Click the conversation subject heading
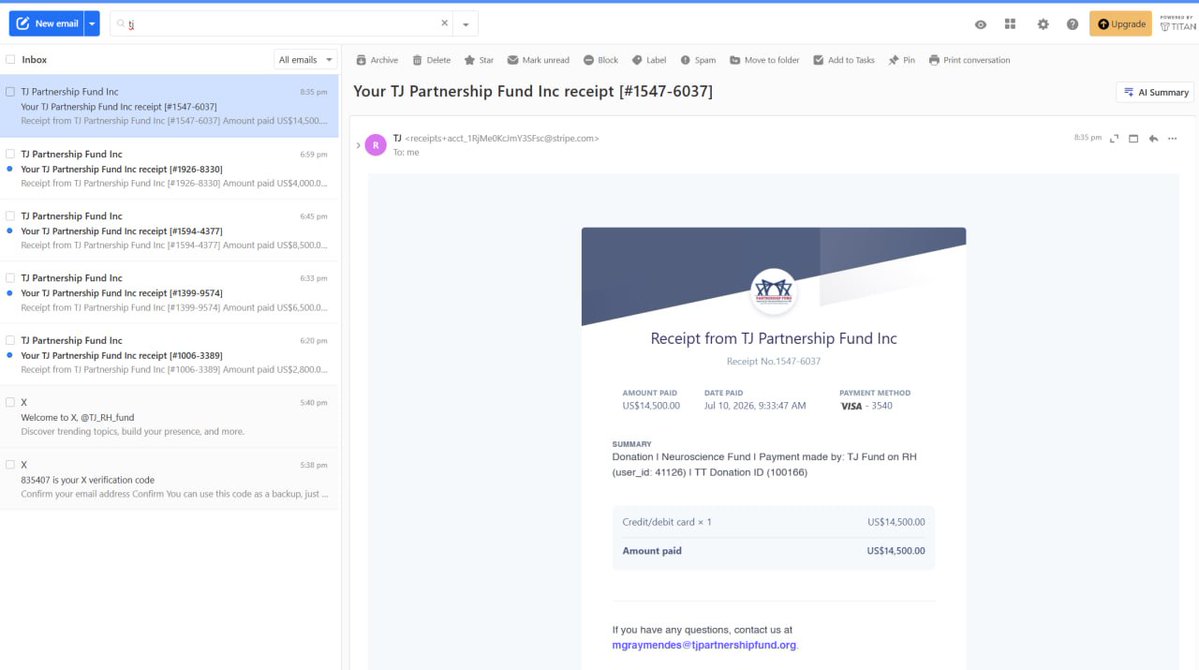 533,91
